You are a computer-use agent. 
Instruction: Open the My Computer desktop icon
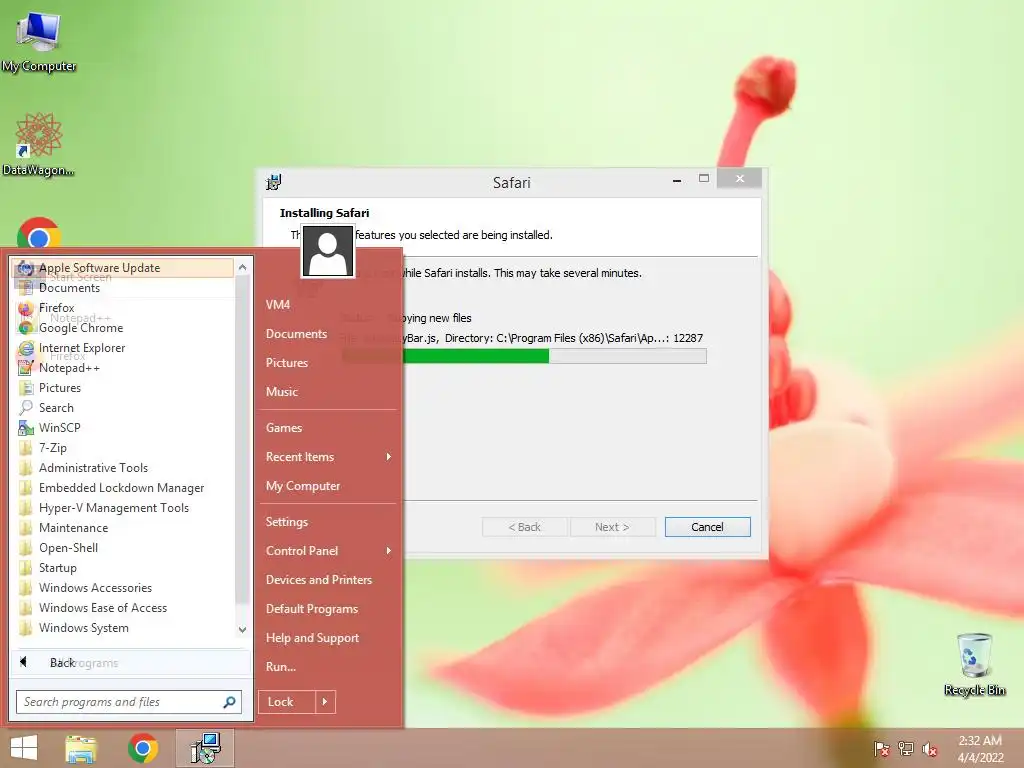[39, 42]
